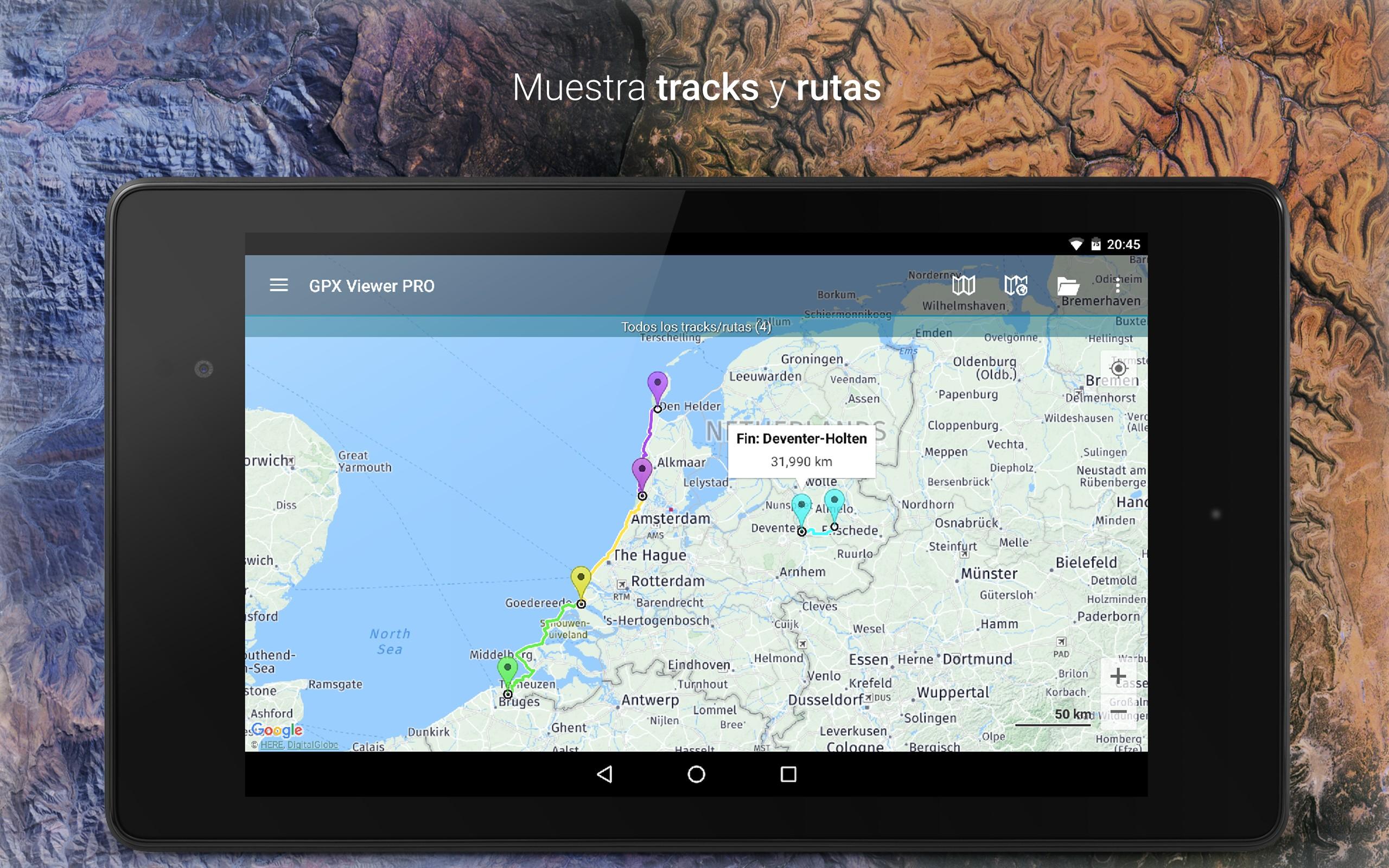Select the purple marker near Alkmaar

click(642, 475)
